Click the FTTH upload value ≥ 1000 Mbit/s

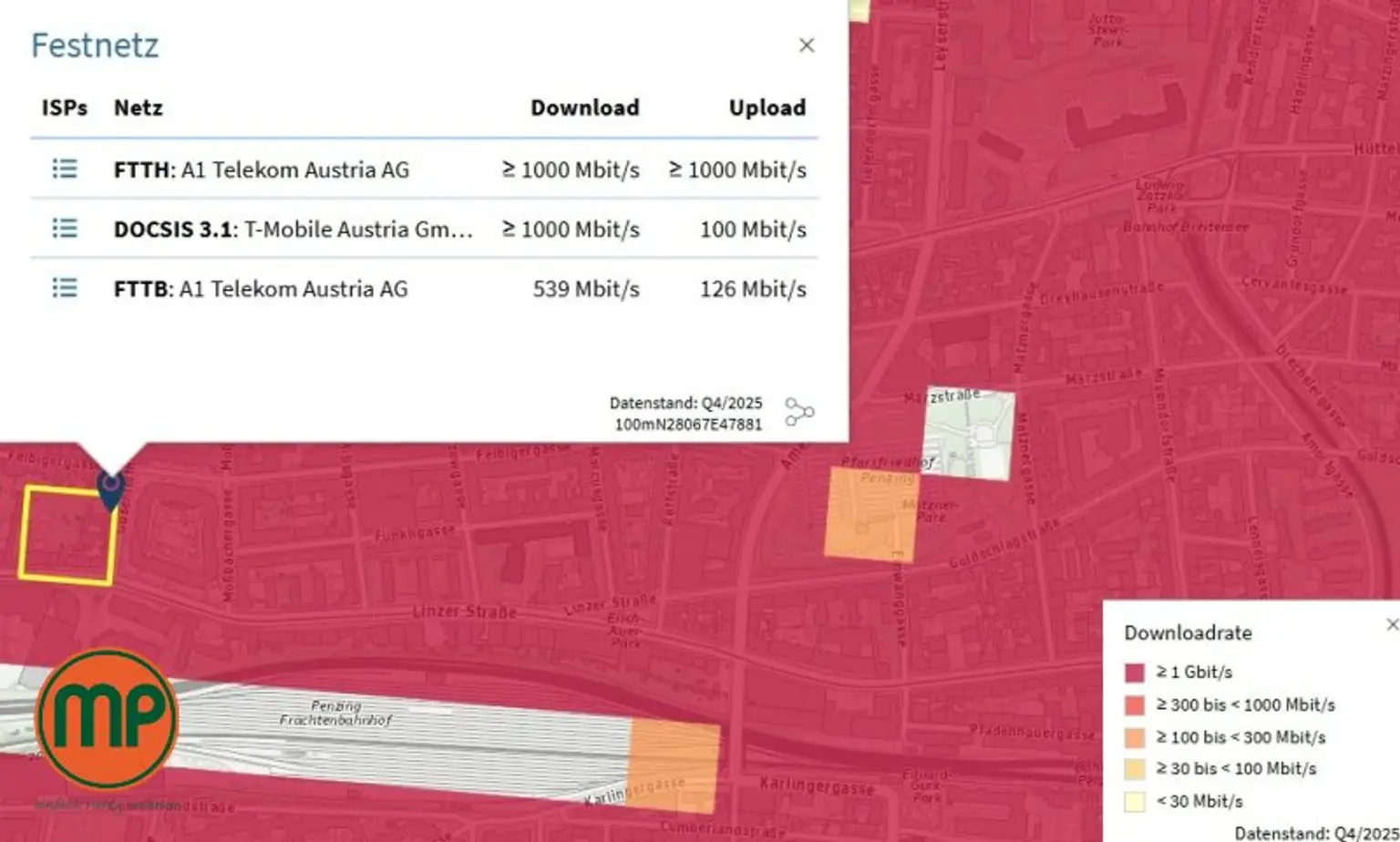coord(738,169)
